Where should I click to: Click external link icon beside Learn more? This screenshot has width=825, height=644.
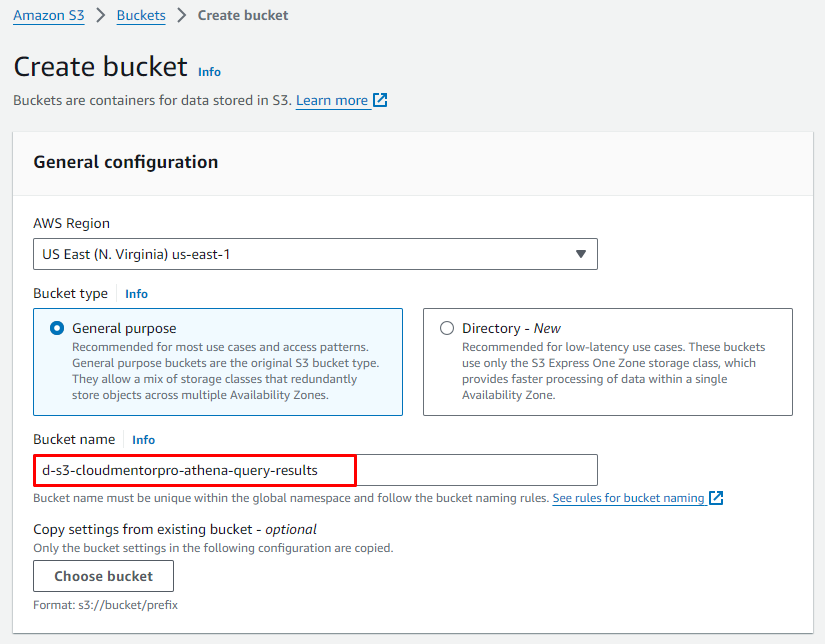(380, 100)
